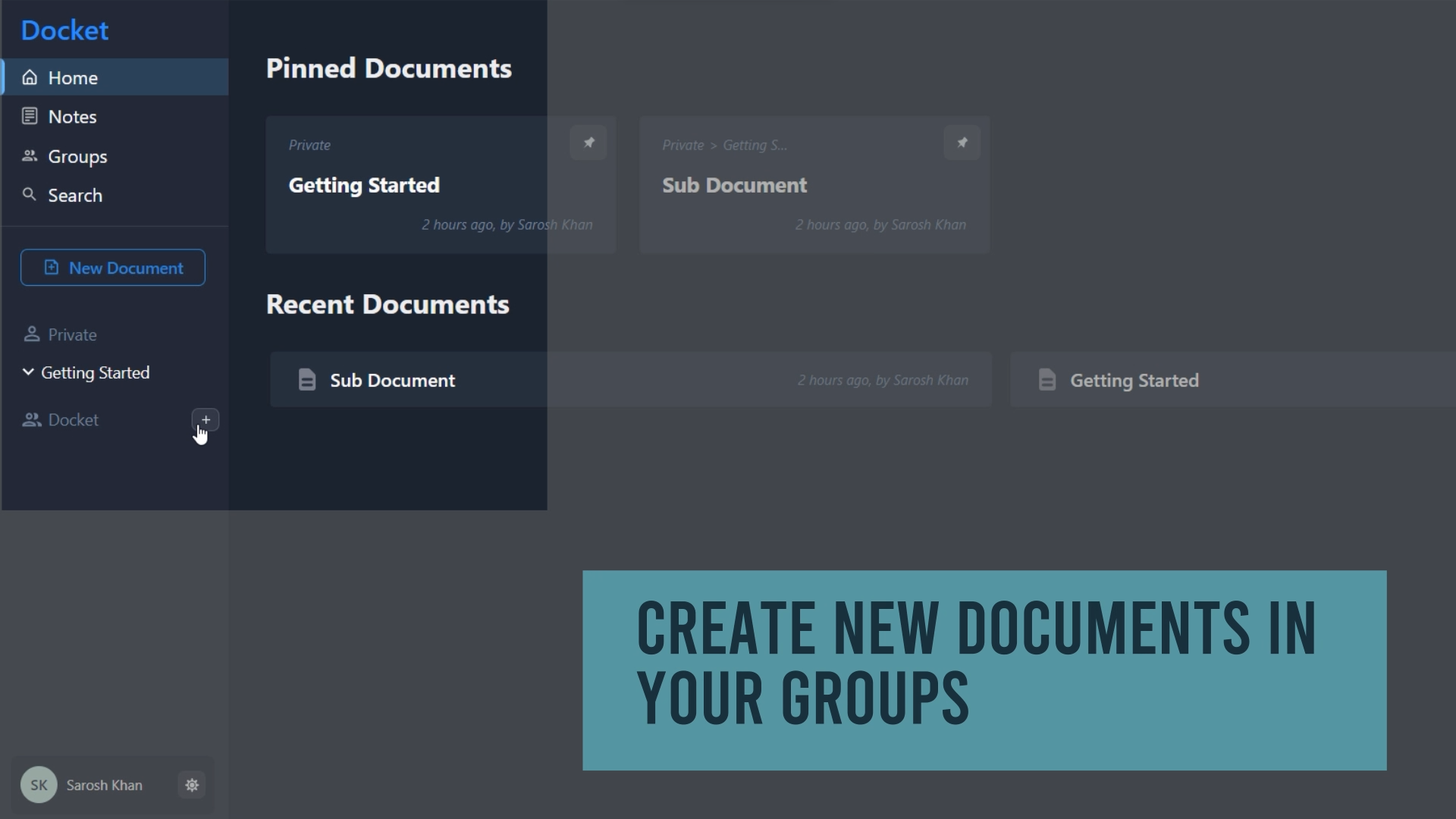Viewport: 1456px width, 819px height.
Task: Unpin the Sub Document pinned card
Action: (x=962, y=143)
